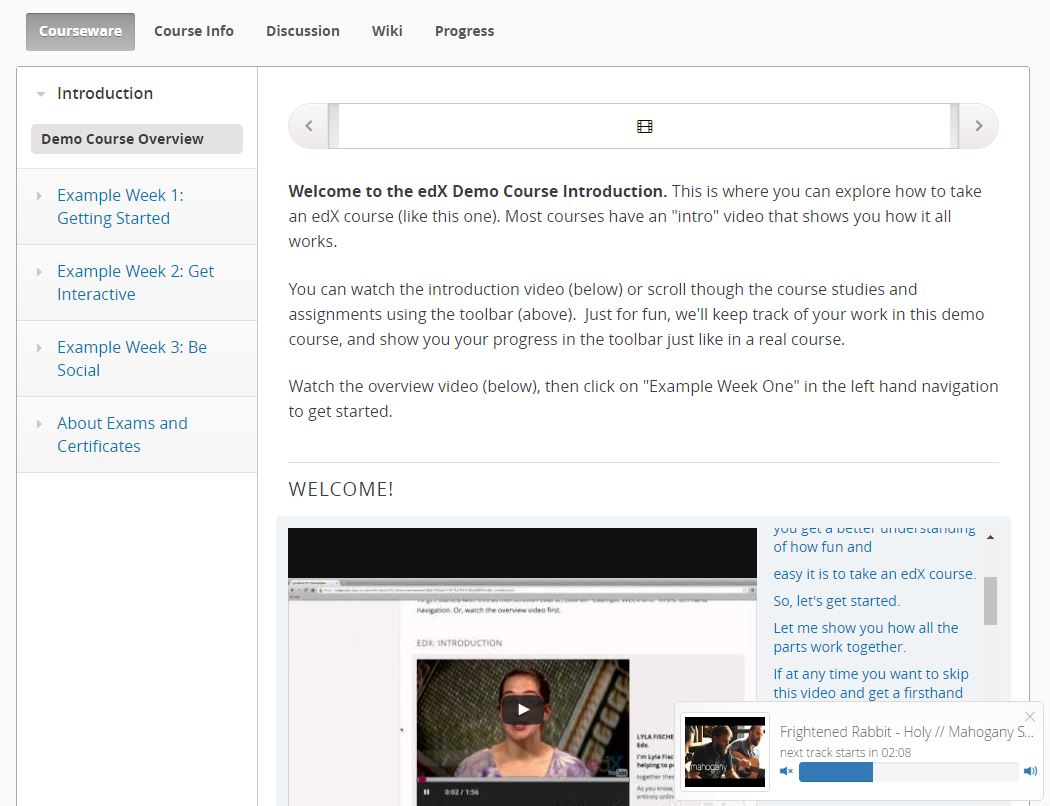1050x806 pixels.
Task: Click the Mahogany album thumbnail
Action: 725,751
